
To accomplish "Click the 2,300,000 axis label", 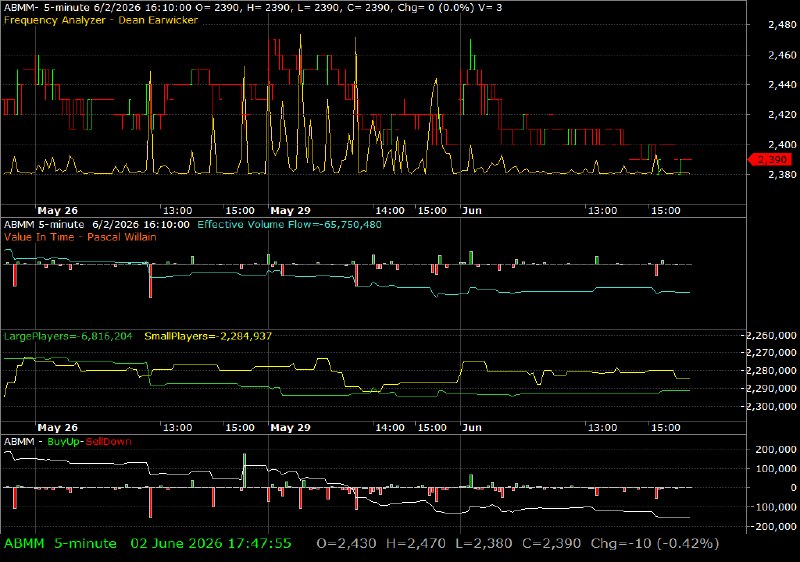I will [x=771, y=406].
